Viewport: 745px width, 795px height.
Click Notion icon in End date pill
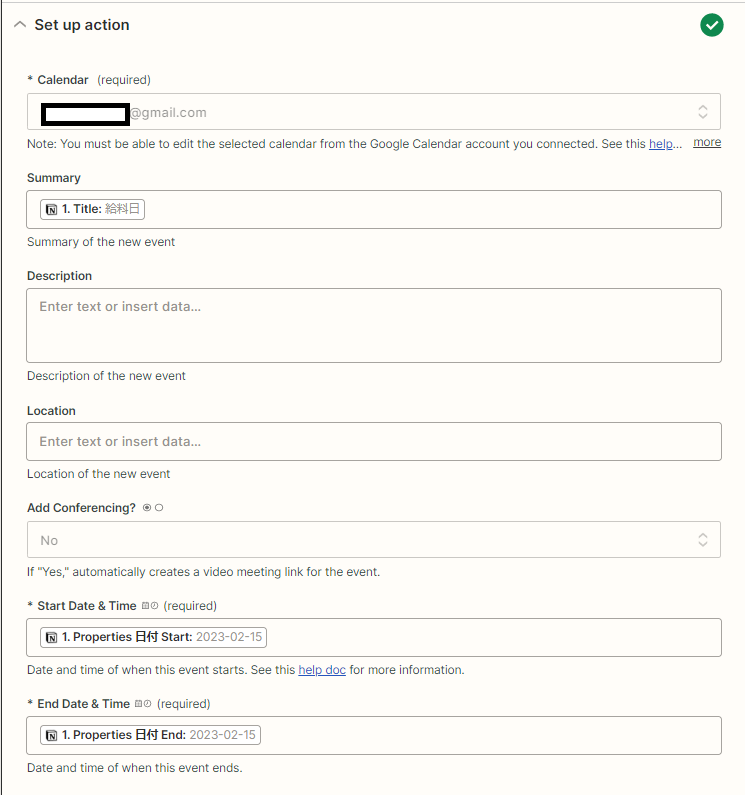click(x=52, y=735)
